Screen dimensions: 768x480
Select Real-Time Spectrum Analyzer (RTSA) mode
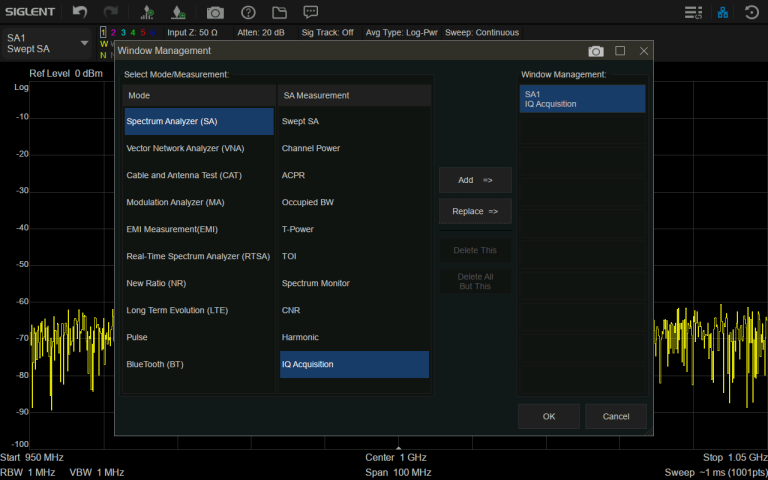coord(198,256)
